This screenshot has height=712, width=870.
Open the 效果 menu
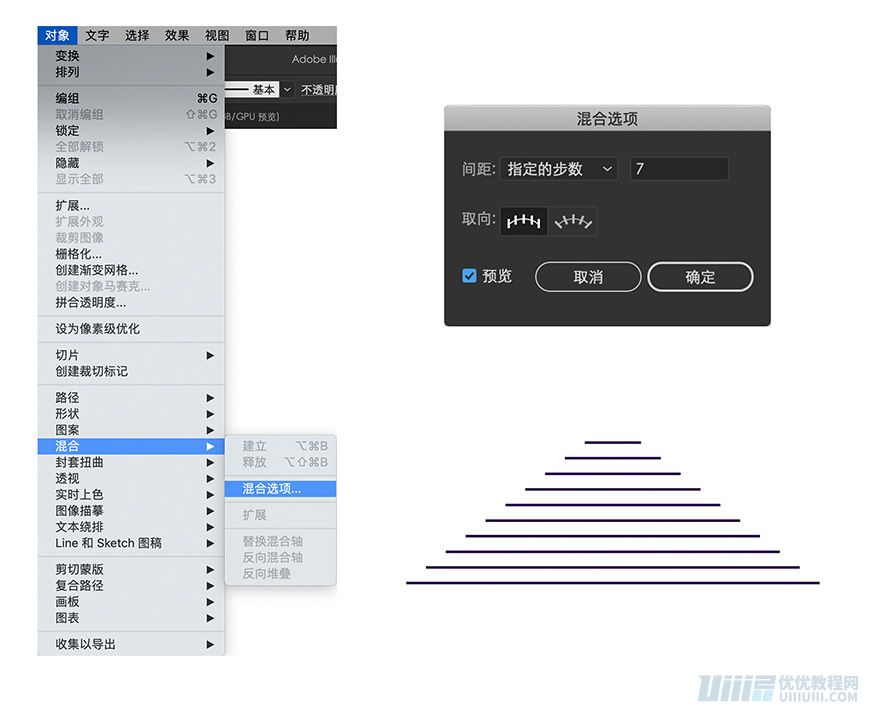(177, 36)
